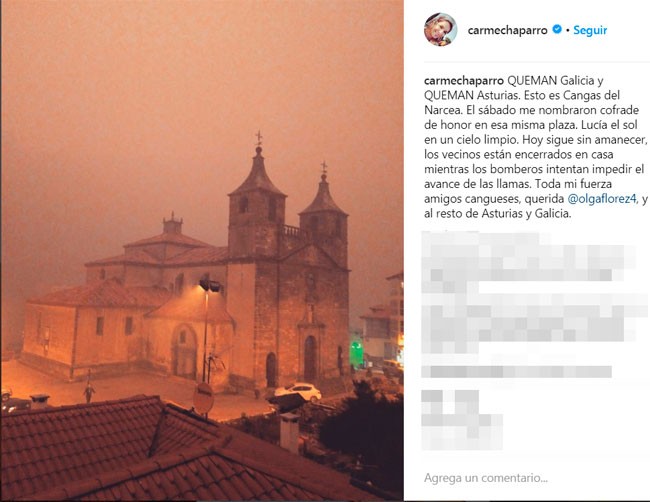This screenshot has height=502, width=650.
Task: Click the caption phrase 'Cangas del Narcea'
Action: [x=522, y=102]
